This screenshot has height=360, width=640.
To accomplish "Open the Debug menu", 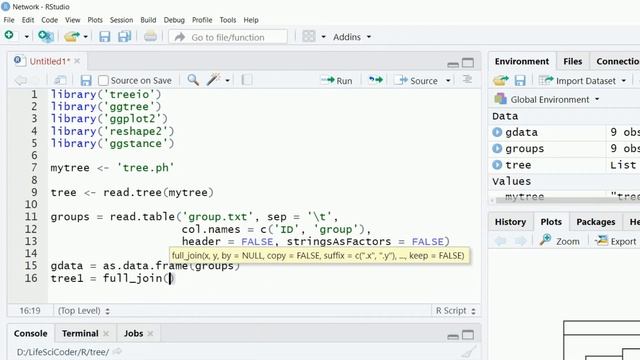I will 174,20.
